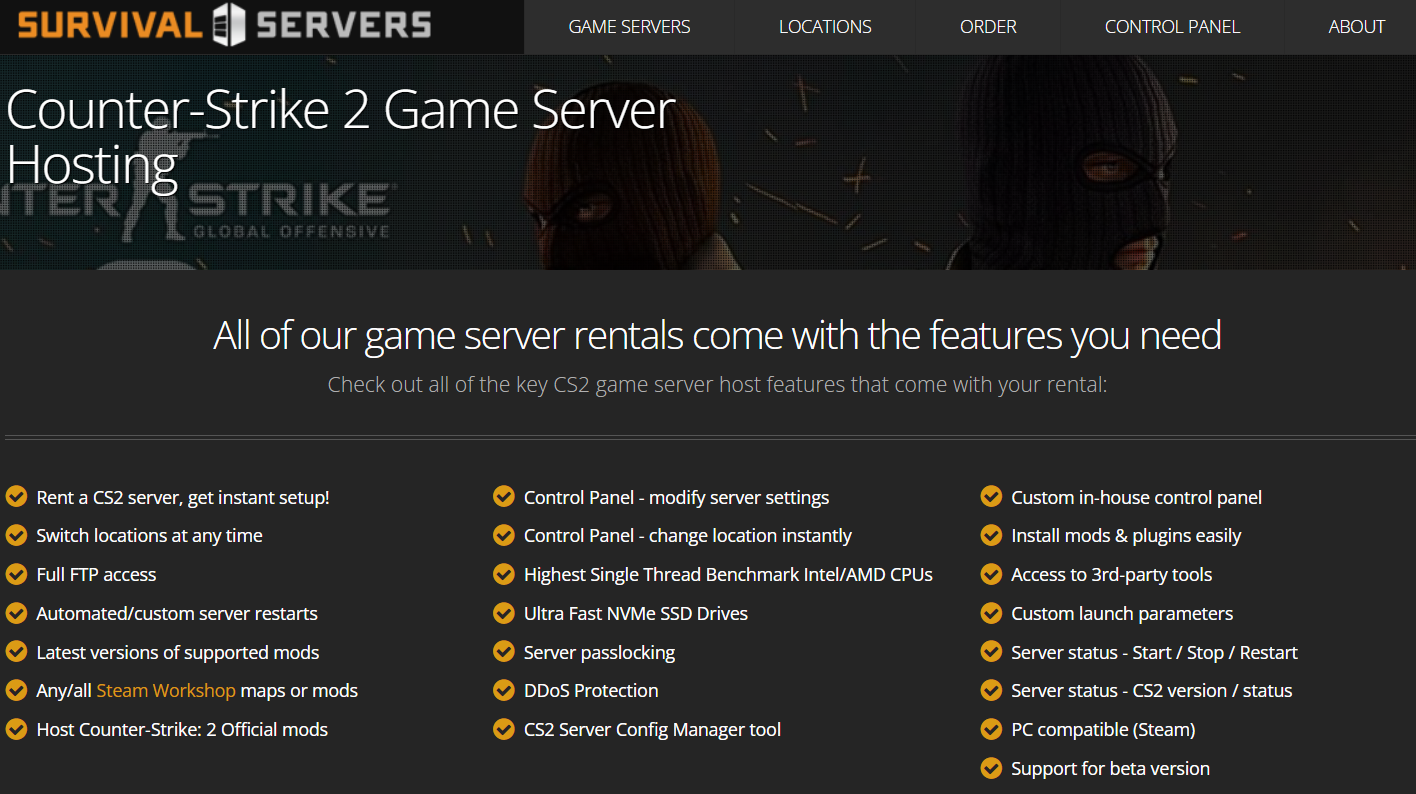
Task: Click checkmark beside 'Support for beta version'
Action: [x=991, y=768]
